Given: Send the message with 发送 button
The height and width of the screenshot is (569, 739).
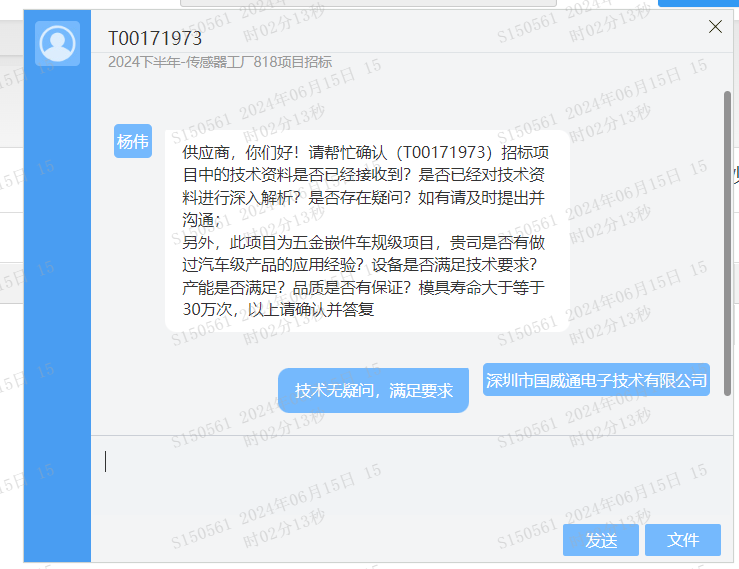Looking at the screenshot, I should point(600,540).
